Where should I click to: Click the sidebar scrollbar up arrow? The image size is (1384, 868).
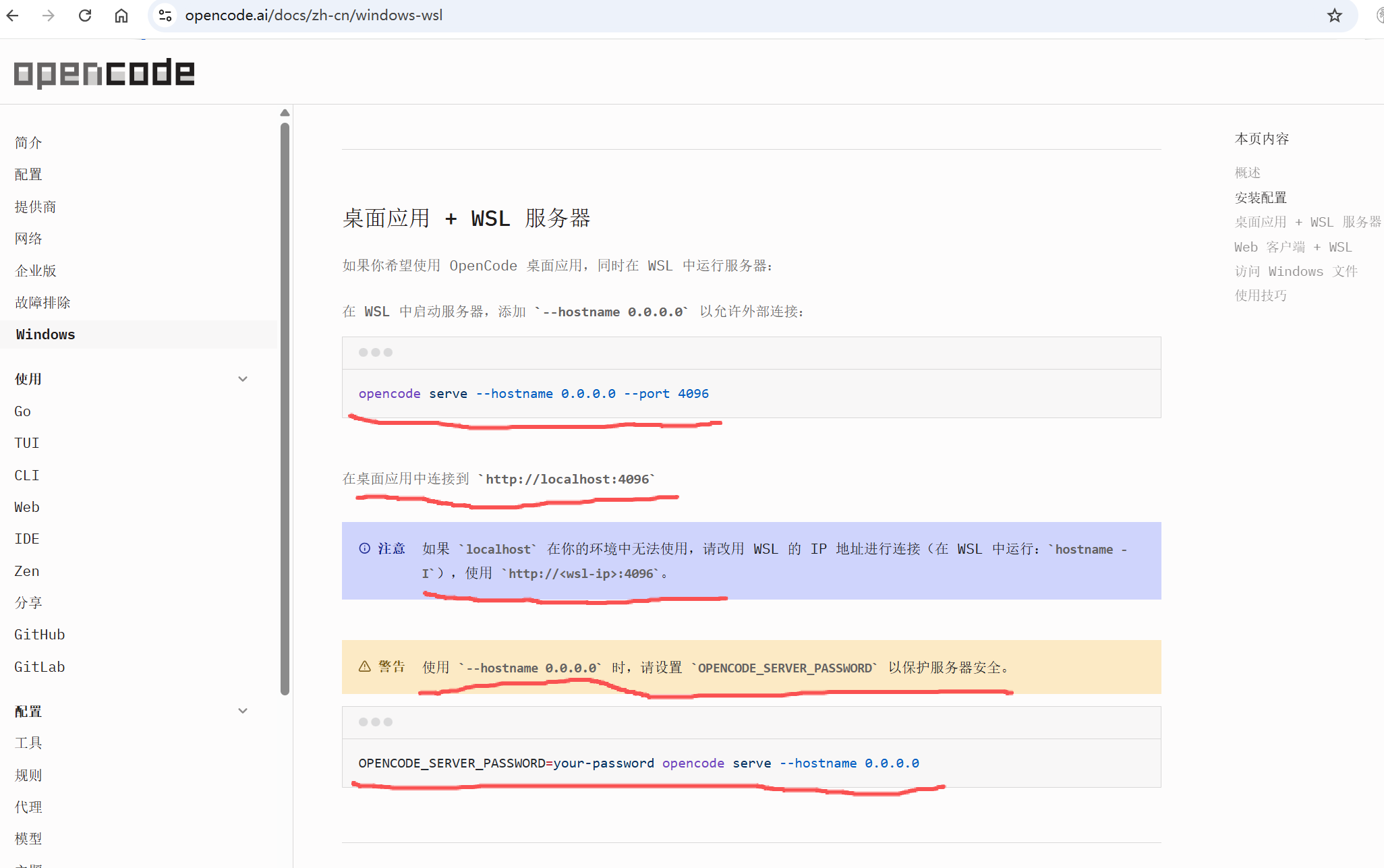click(x=285, y=113)
